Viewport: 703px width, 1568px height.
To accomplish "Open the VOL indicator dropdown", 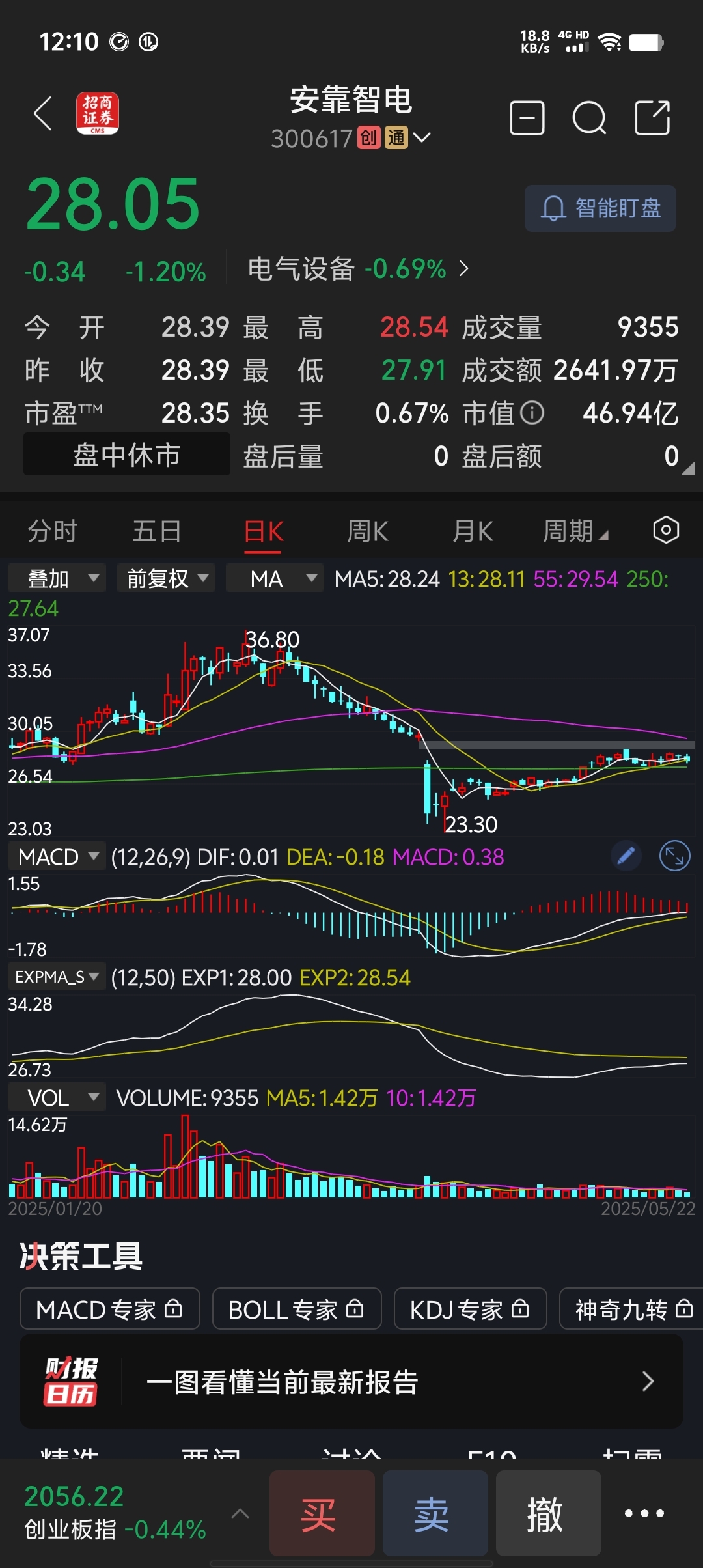I will (57, 1098).
